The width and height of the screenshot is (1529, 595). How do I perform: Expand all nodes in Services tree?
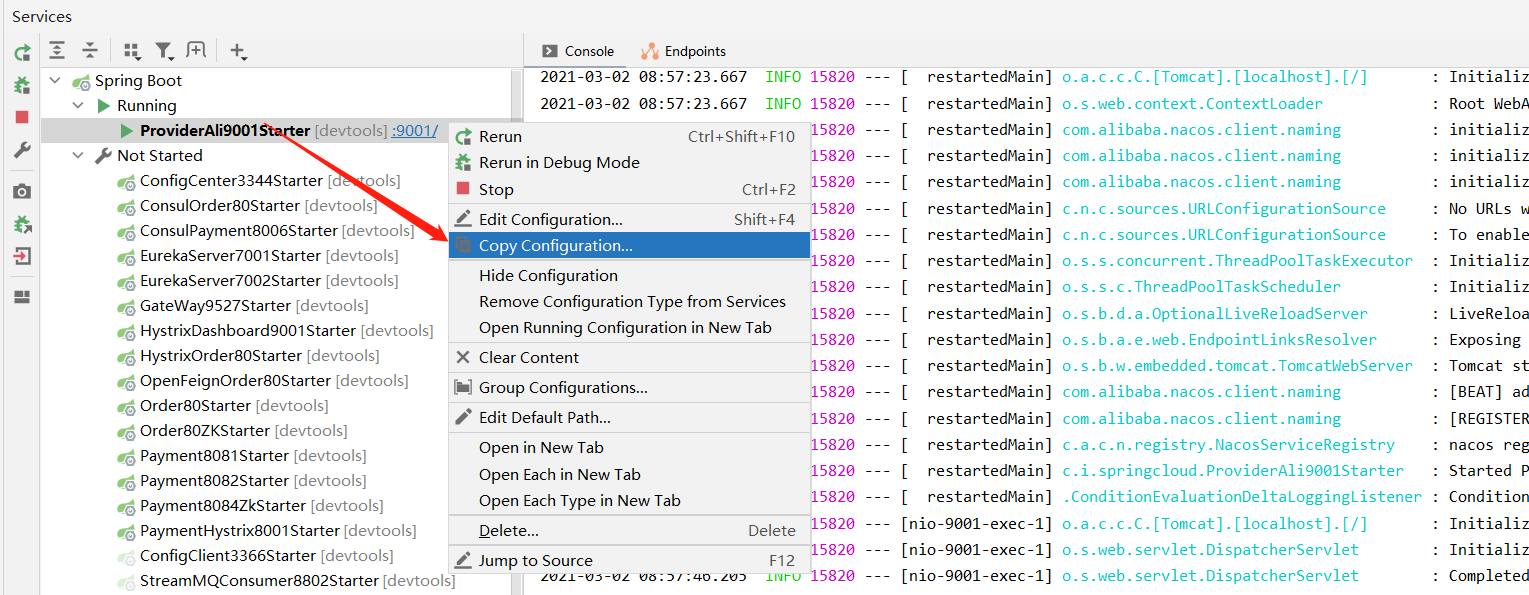click(58, 50)
